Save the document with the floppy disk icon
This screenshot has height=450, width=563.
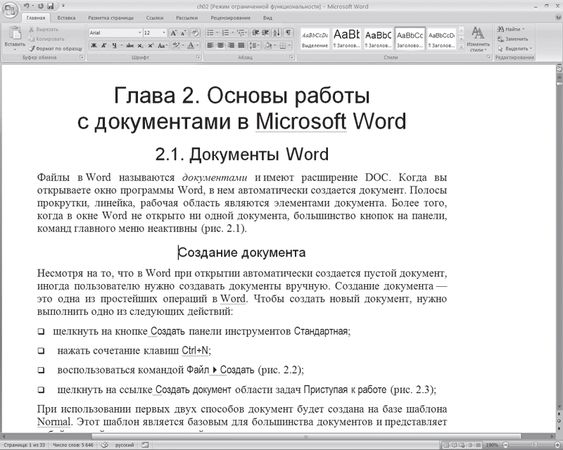[51, 6]
